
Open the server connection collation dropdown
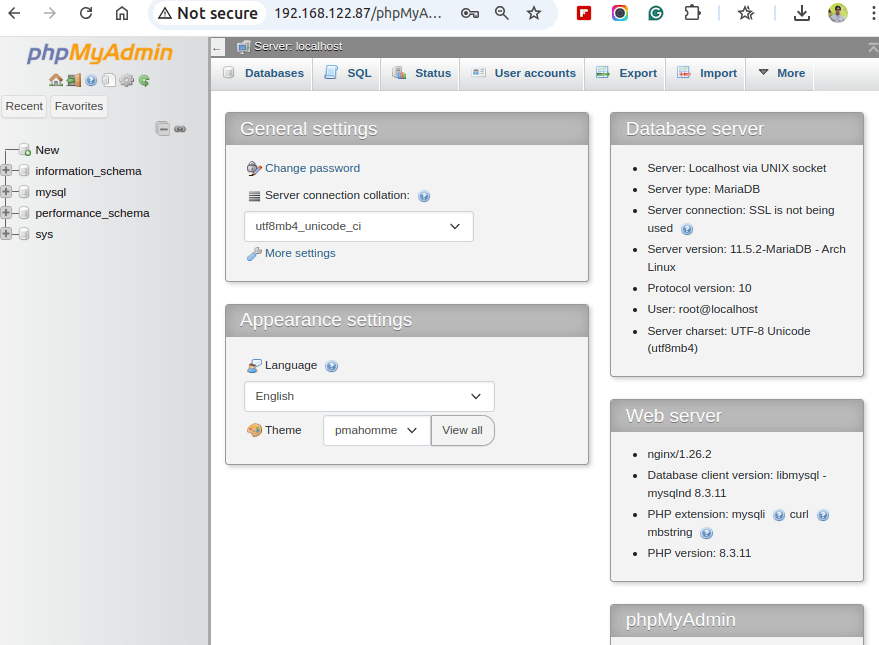(x=359, y=226)
